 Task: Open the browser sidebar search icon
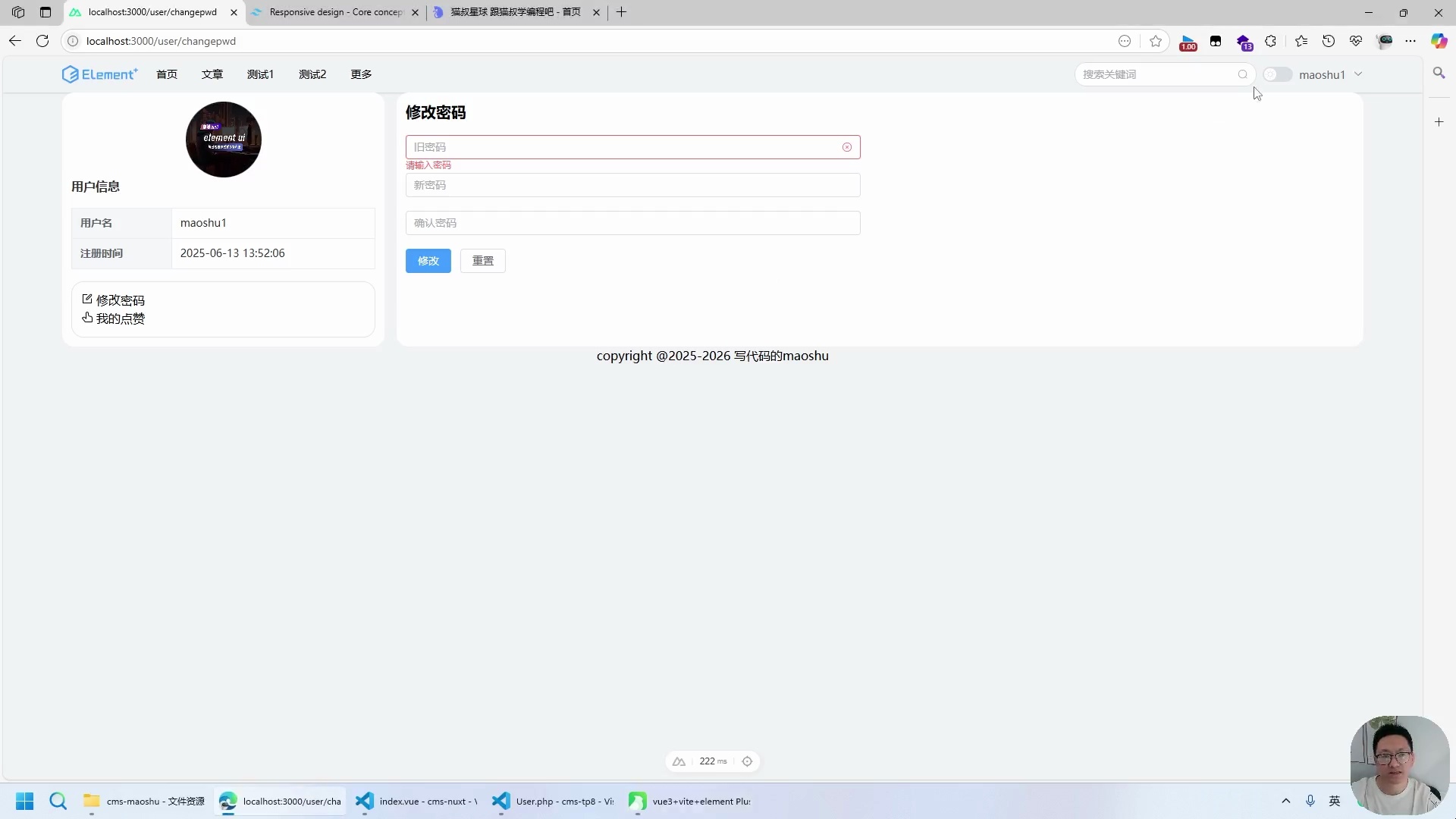click(1439, 74)
